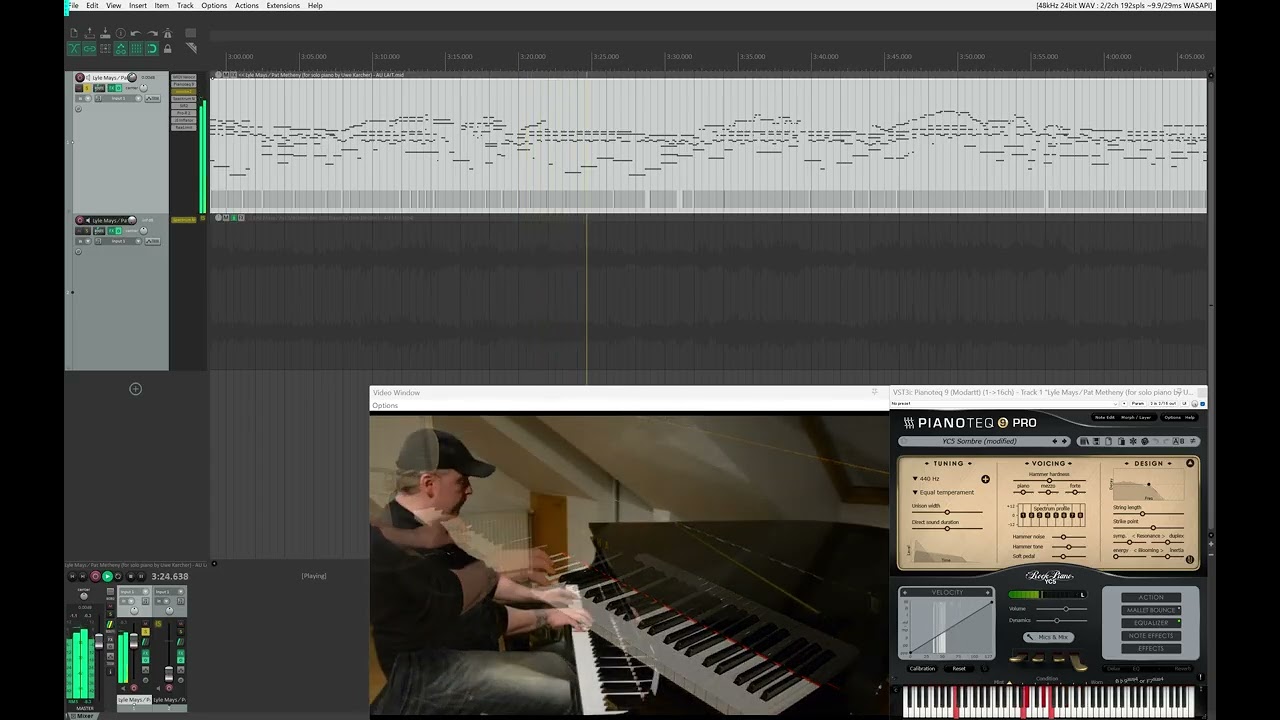Click Morph / Layer button in Pianoteq

coord(1136,417)
